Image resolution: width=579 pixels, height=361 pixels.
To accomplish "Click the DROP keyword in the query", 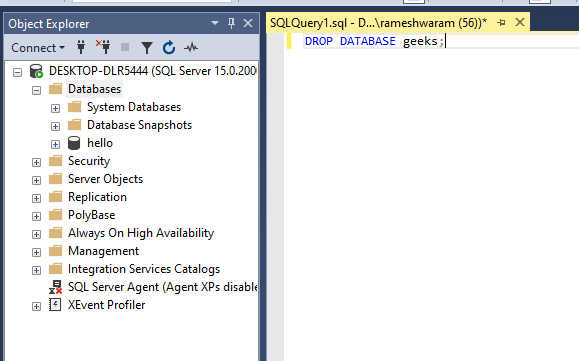I will (319, 41).
